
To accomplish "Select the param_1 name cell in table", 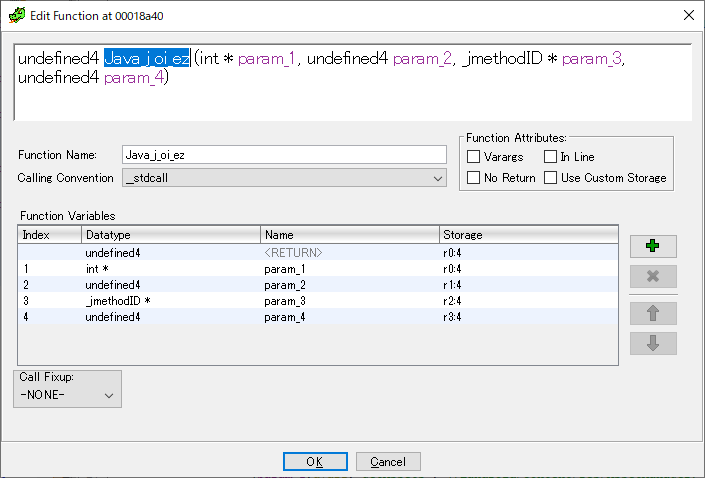I will 350,269.
